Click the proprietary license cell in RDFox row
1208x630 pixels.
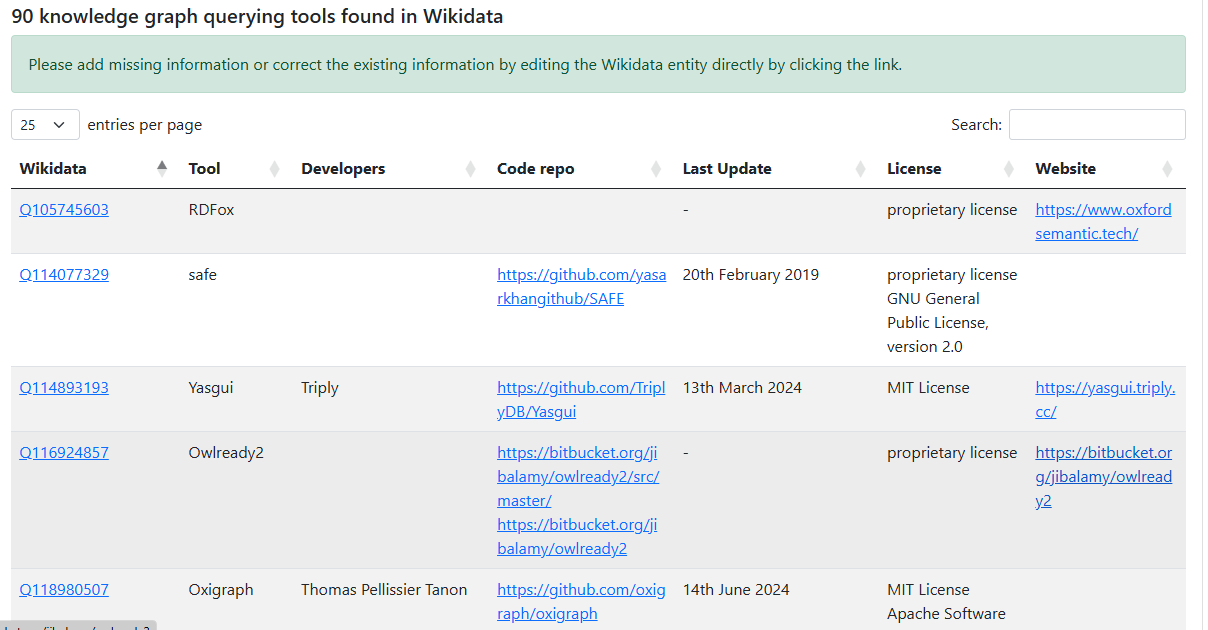pos(952,210)
